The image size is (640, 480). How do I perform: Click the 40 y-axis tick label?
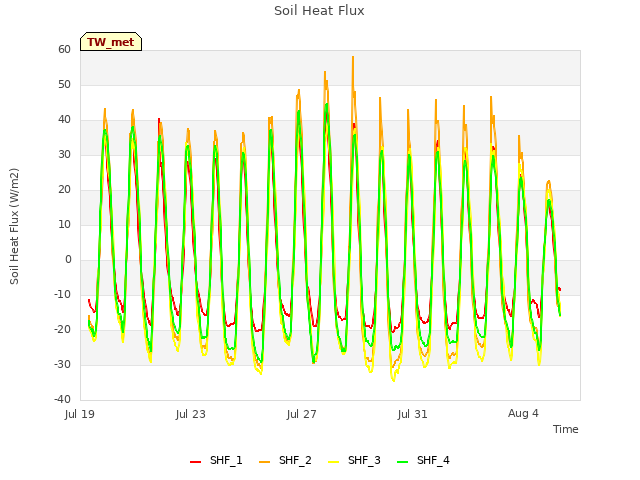click(x=64, y=120)
